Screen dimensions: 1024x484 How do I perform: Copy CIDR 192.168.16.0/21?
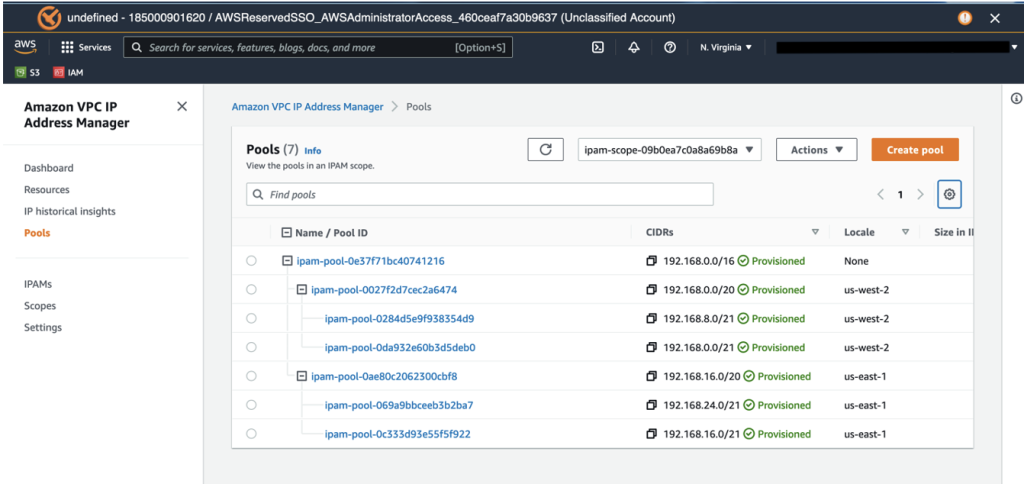click(651, 434)
